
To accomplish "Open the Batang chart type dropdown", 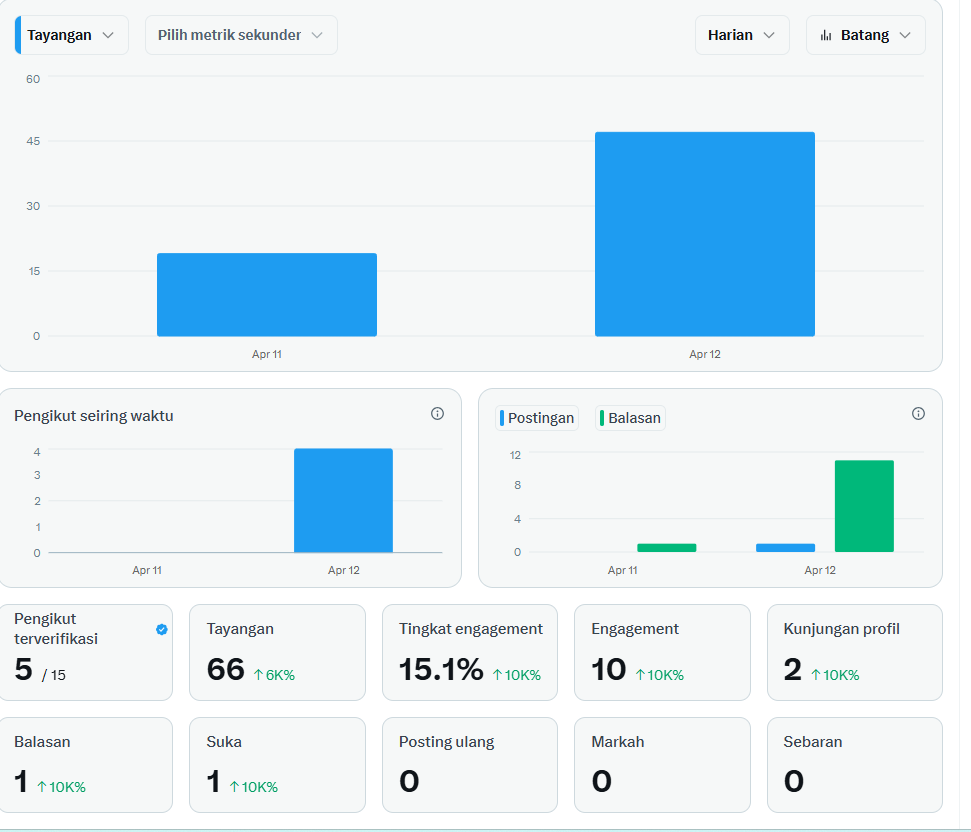I will click(x=866, y=35).
